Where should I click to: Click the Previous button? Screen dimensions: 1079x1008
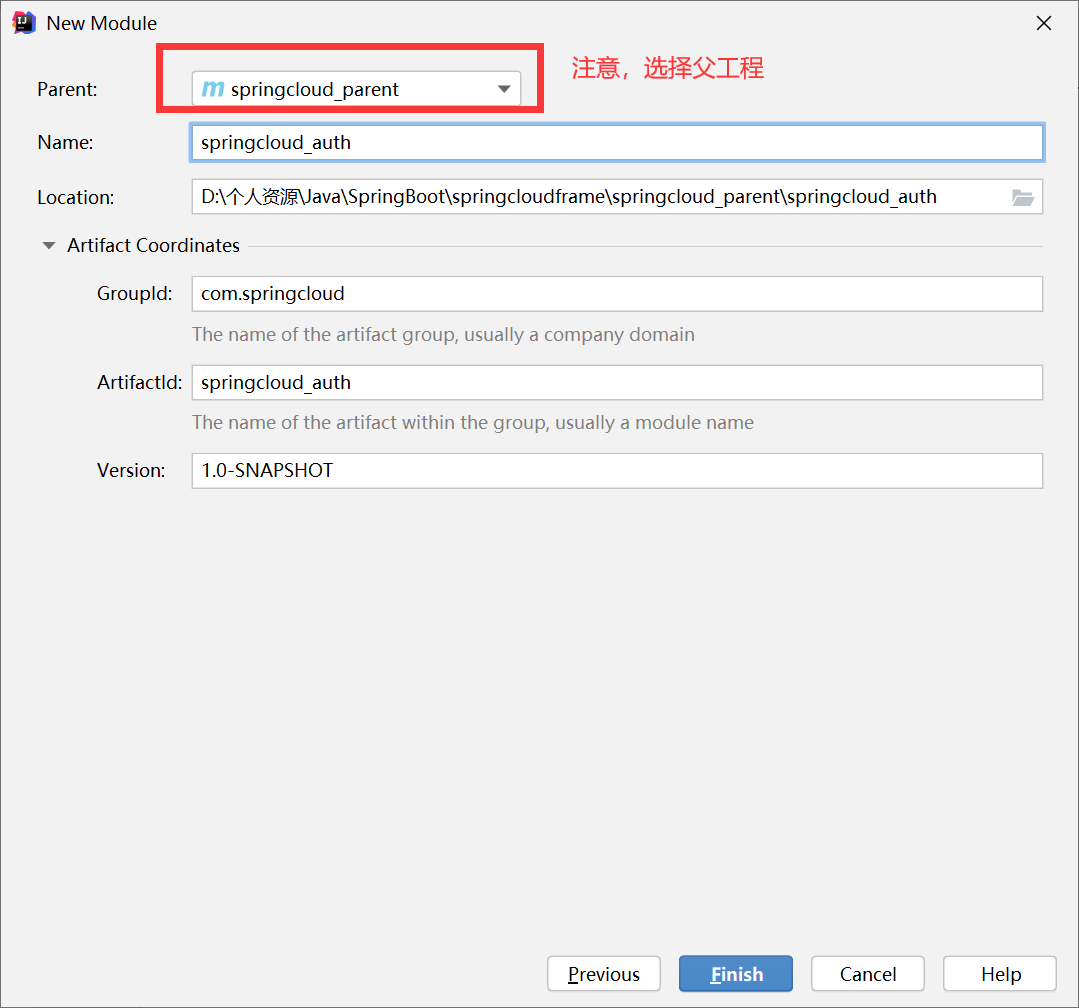point(603,973)
